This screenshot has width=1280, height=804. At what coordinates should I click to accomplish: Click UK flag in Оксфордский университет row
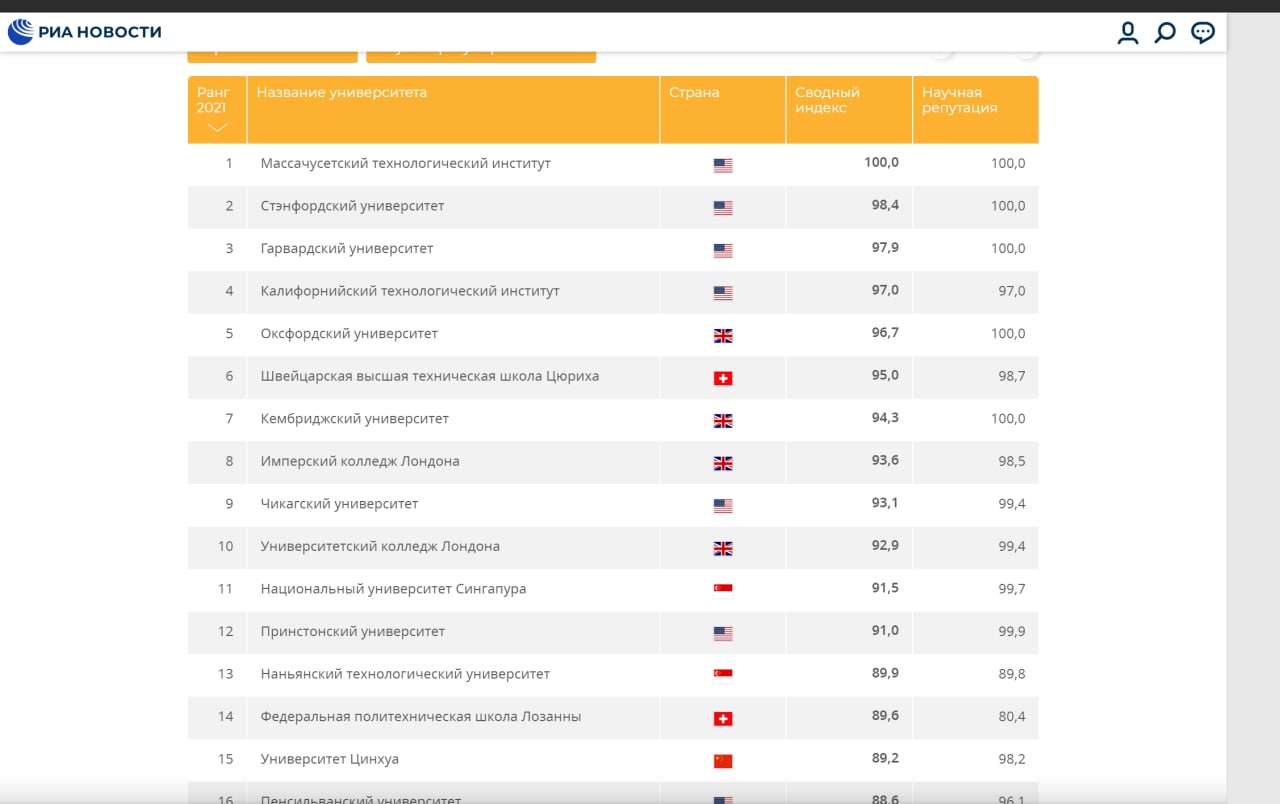(x=723, y=335)
